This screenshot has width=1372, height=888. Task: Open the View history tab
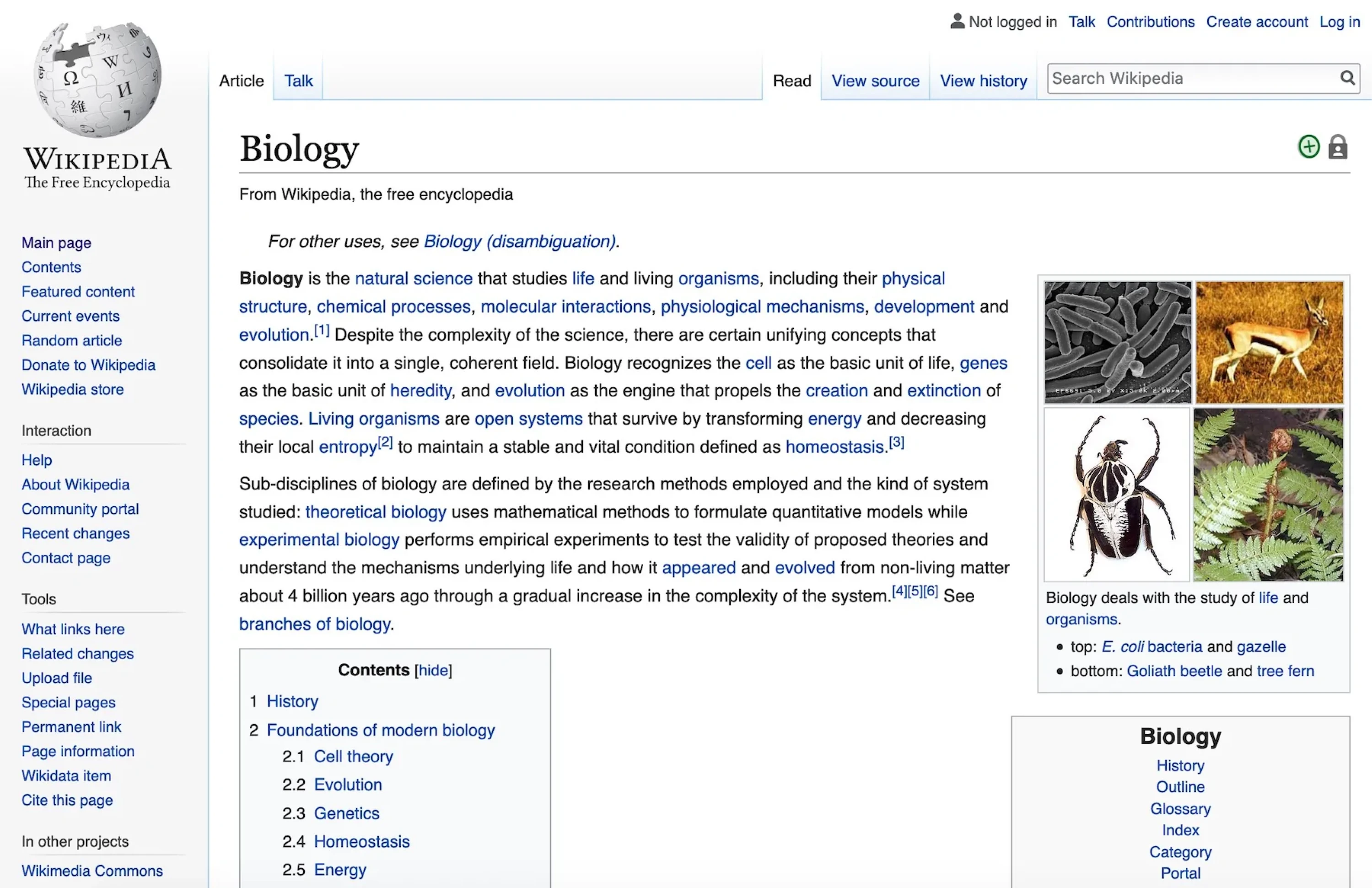point(984,80)
